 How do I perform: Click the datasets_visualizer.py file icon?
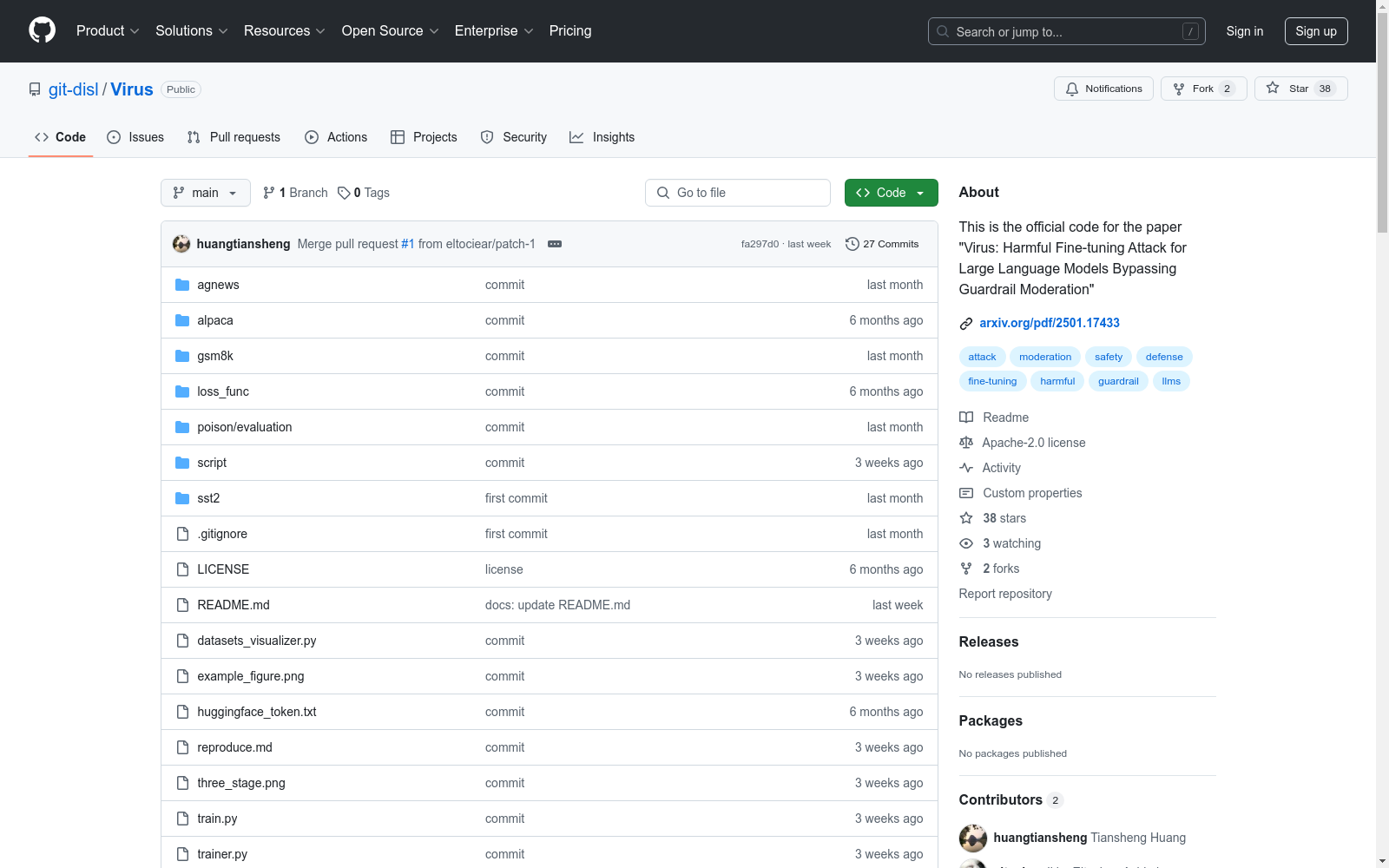coord(182,641)
